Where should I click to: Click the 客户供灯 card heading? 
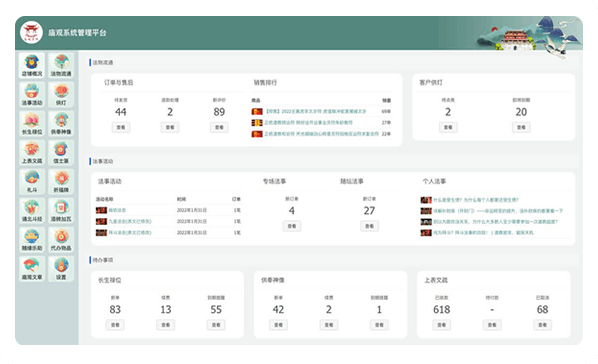point(431,82)
